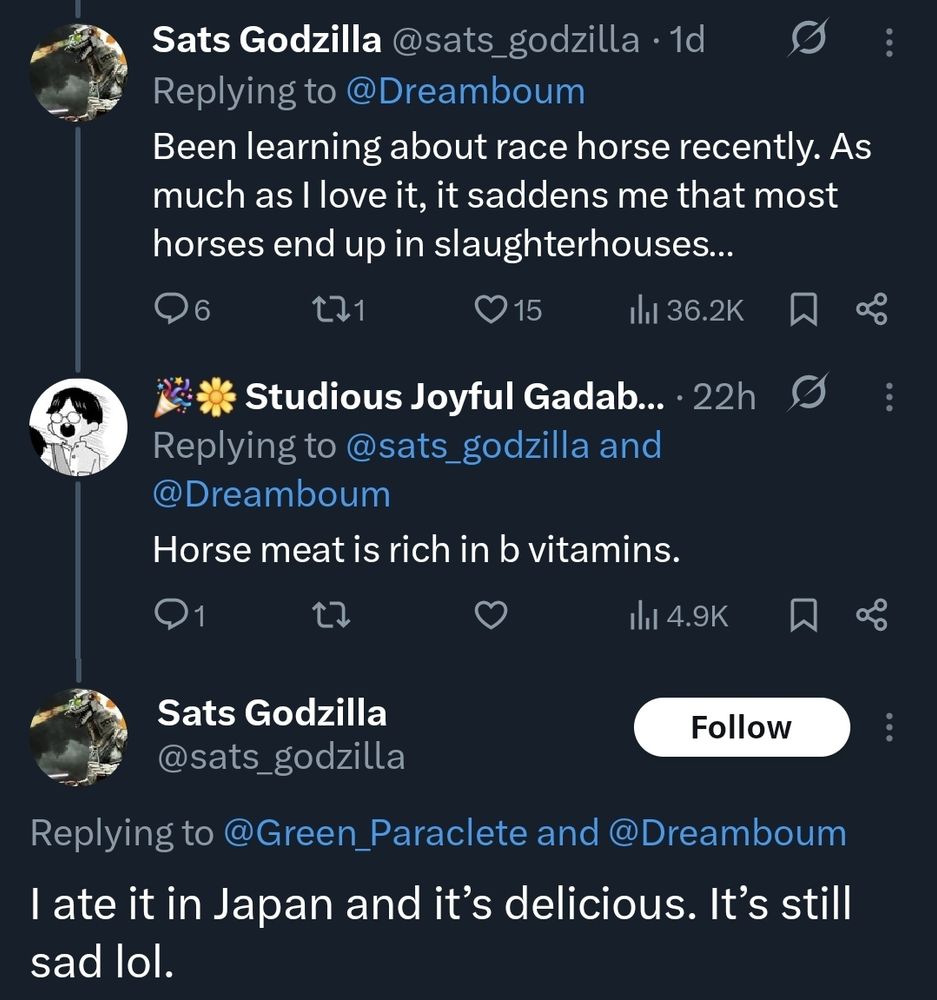Click Studious Joyful Gadabout's profile avatar

(x=77, y=429)
